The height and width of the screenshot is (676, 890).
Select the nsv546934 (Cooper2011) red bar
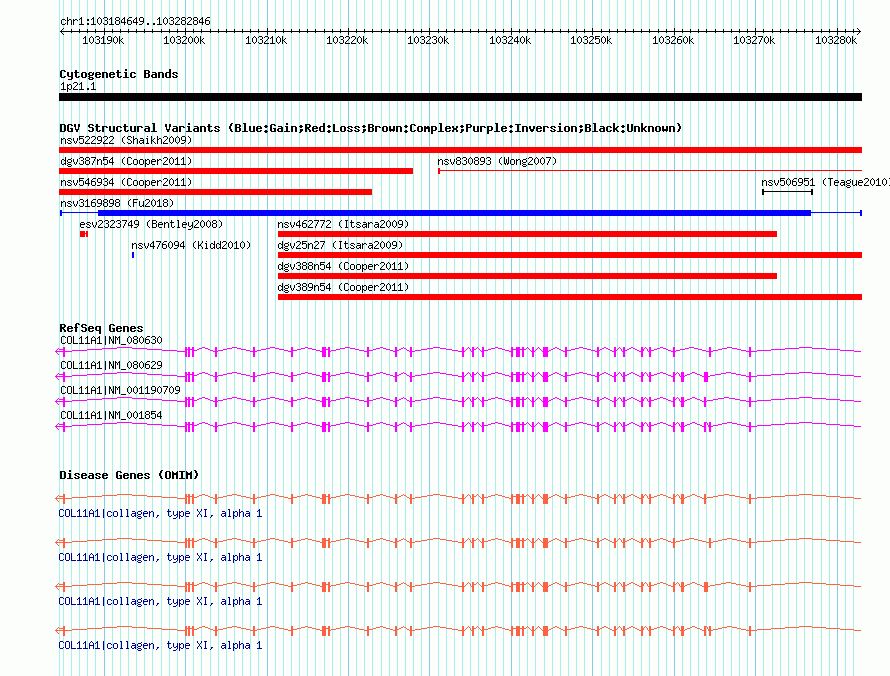coord(216,192)
